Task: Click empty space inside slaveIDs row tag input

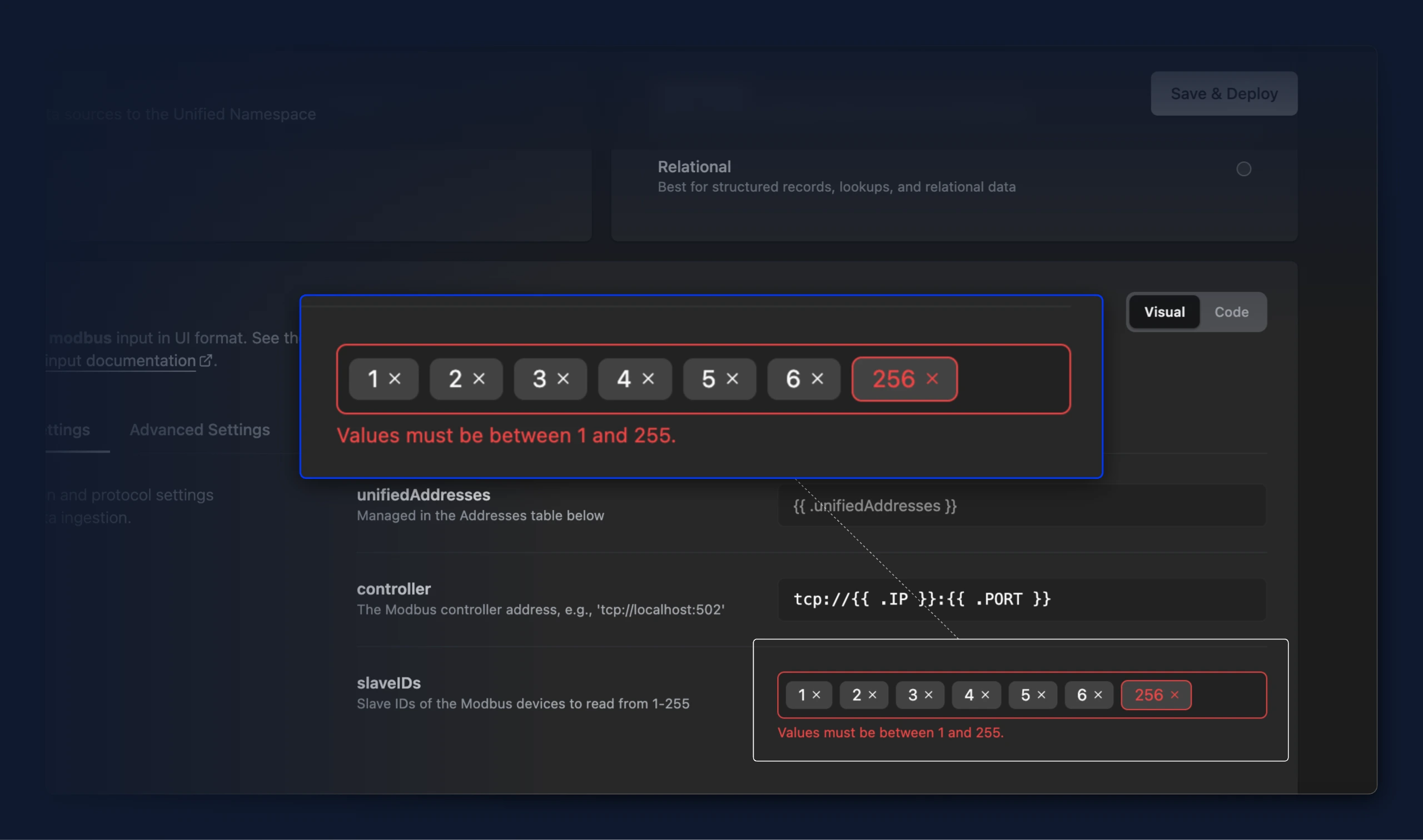Action: tap(1228, 694)
